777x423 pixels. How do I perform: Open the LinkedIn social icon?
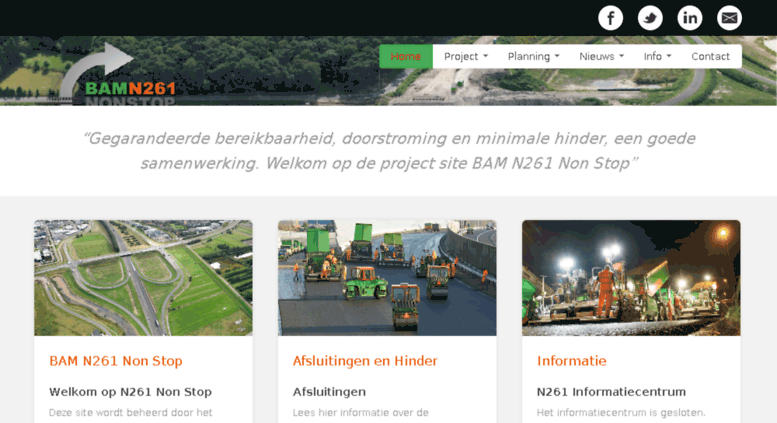coord(690,18)
